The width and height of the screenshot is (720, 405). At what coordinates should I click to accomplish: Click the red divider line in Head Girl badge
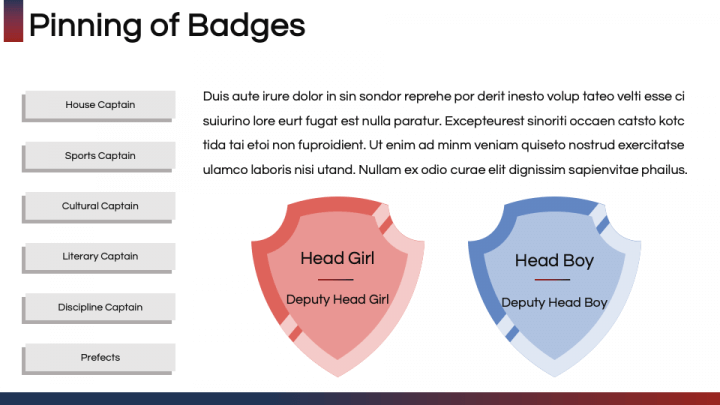(336, 279)
